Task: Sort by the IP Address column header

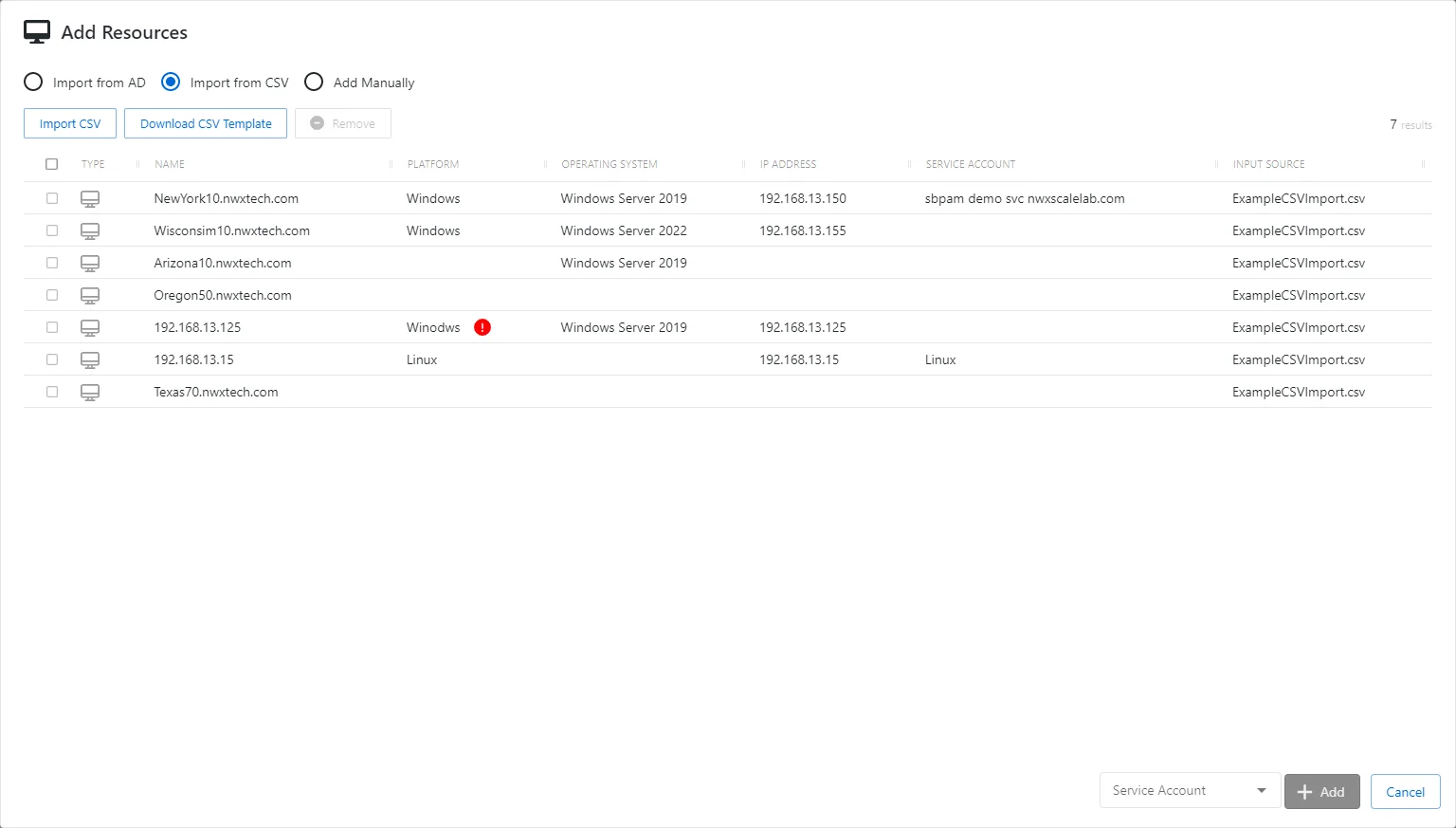Action: click(788, 164)
